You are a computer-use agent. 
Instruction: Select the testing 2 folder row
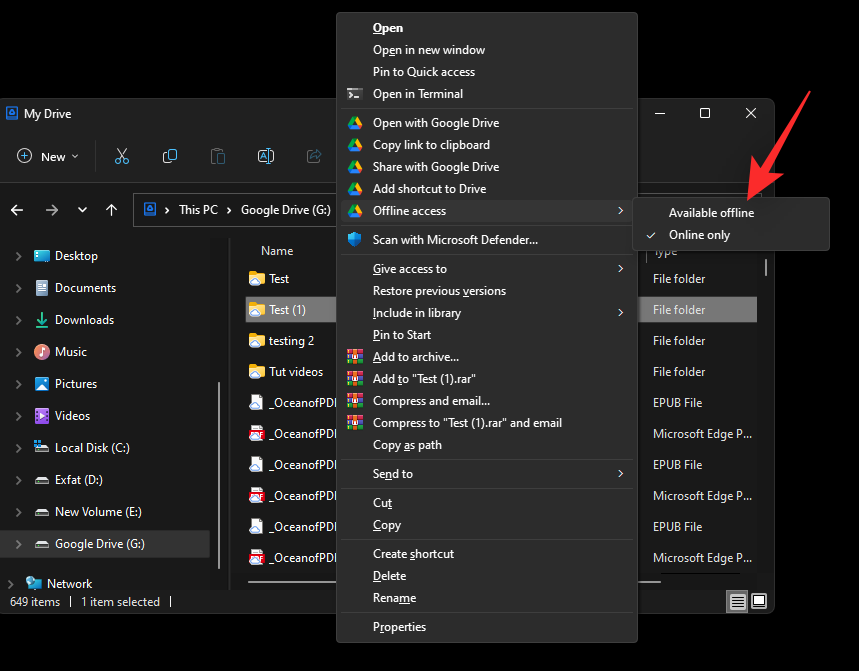tap(290, 341)
